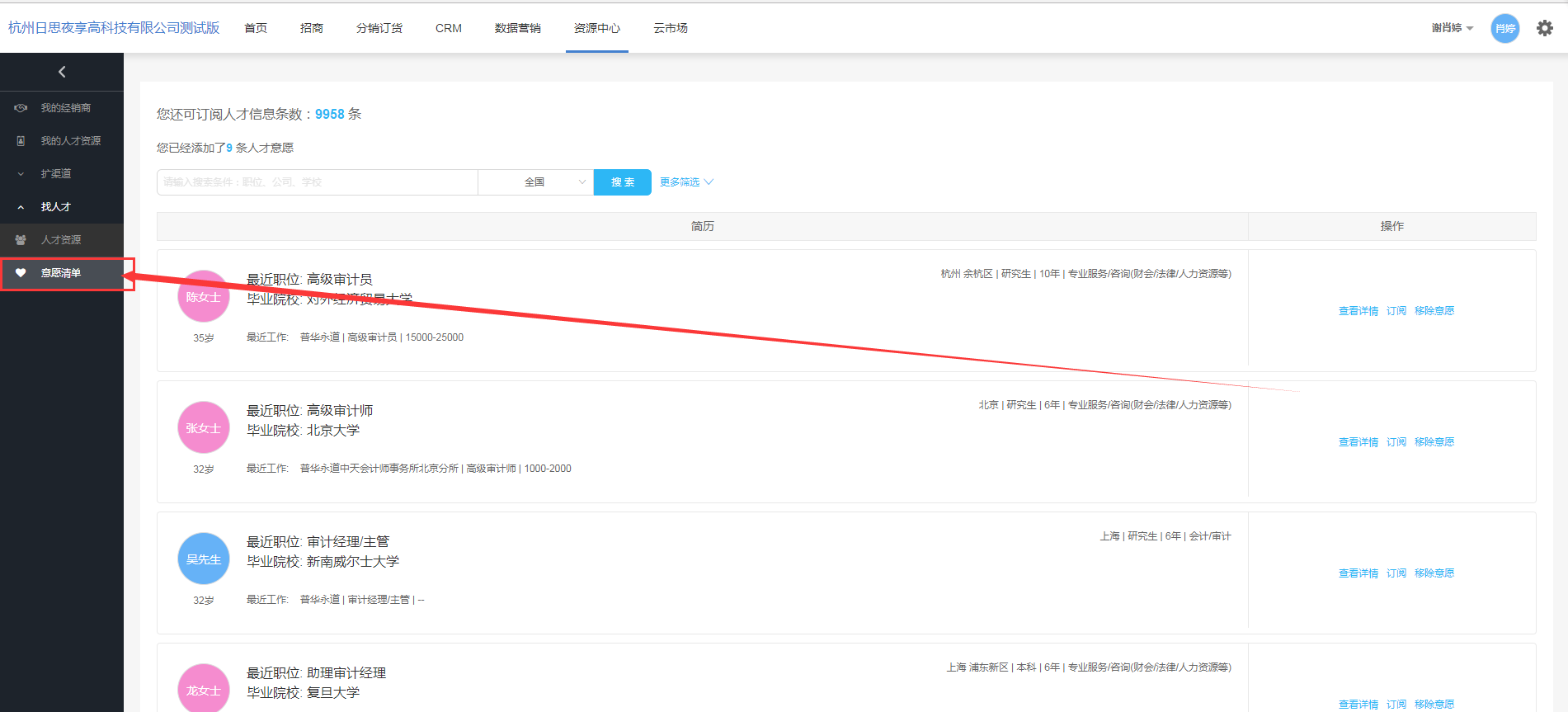This screenshot has width=1568, height=712.
Task: Switch to the CRM top menu
Action: tap(448, 28)
